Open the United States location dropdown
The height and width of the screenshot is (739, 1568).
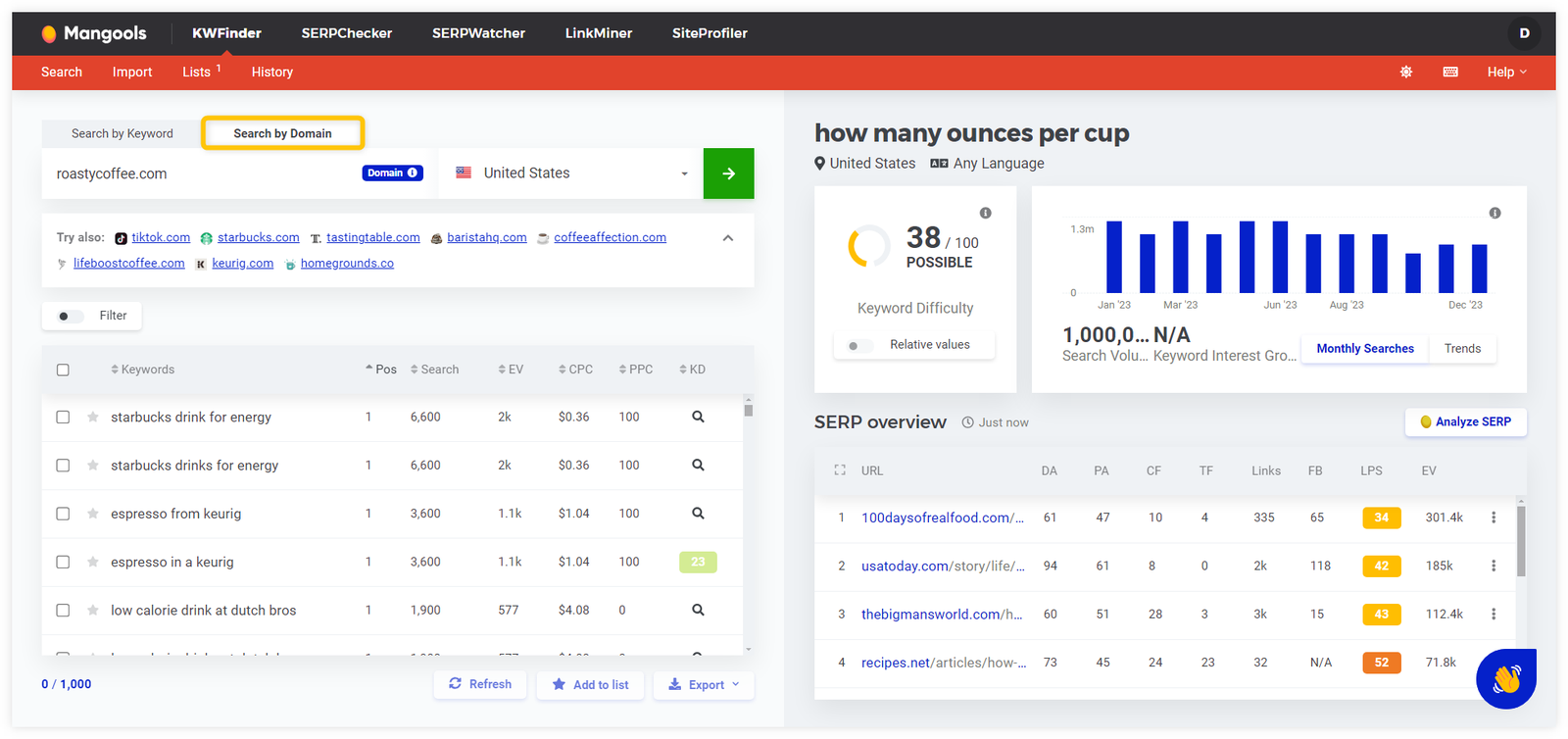tap(571, 173)
